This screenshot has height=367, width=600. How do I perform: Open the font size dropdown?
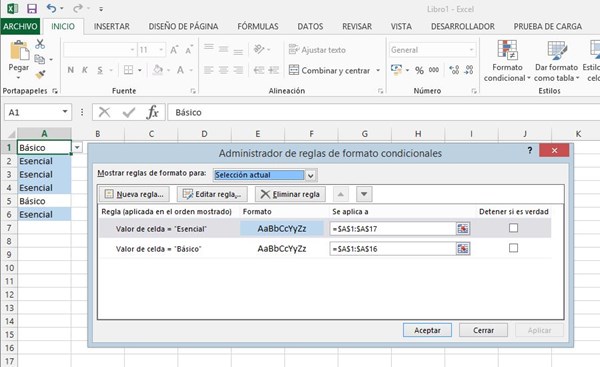click(161, 50)
